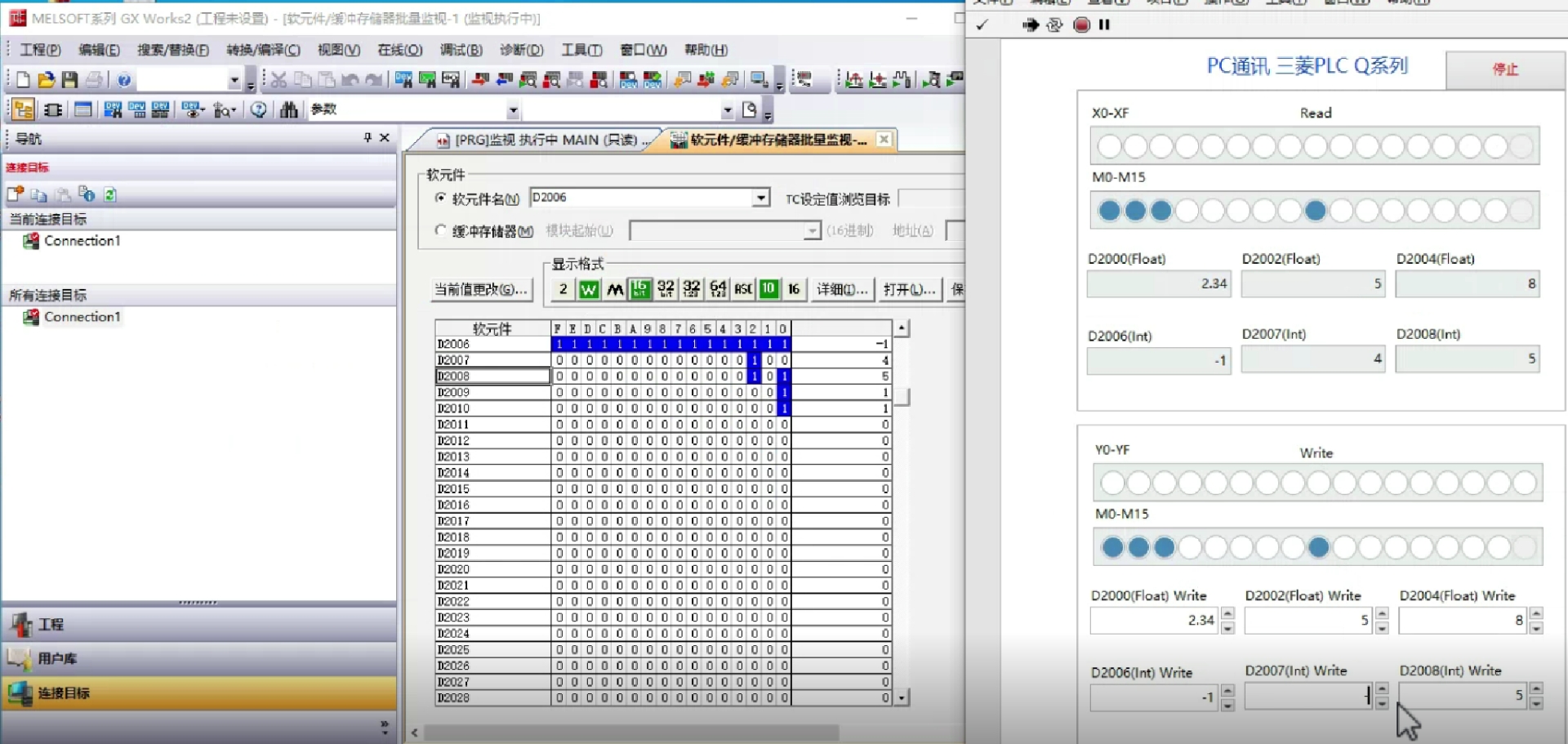Viewport: 1568px width, 744px height.
Task: Click the Write to PLC red arrow icon
Action: pos(481,79)
